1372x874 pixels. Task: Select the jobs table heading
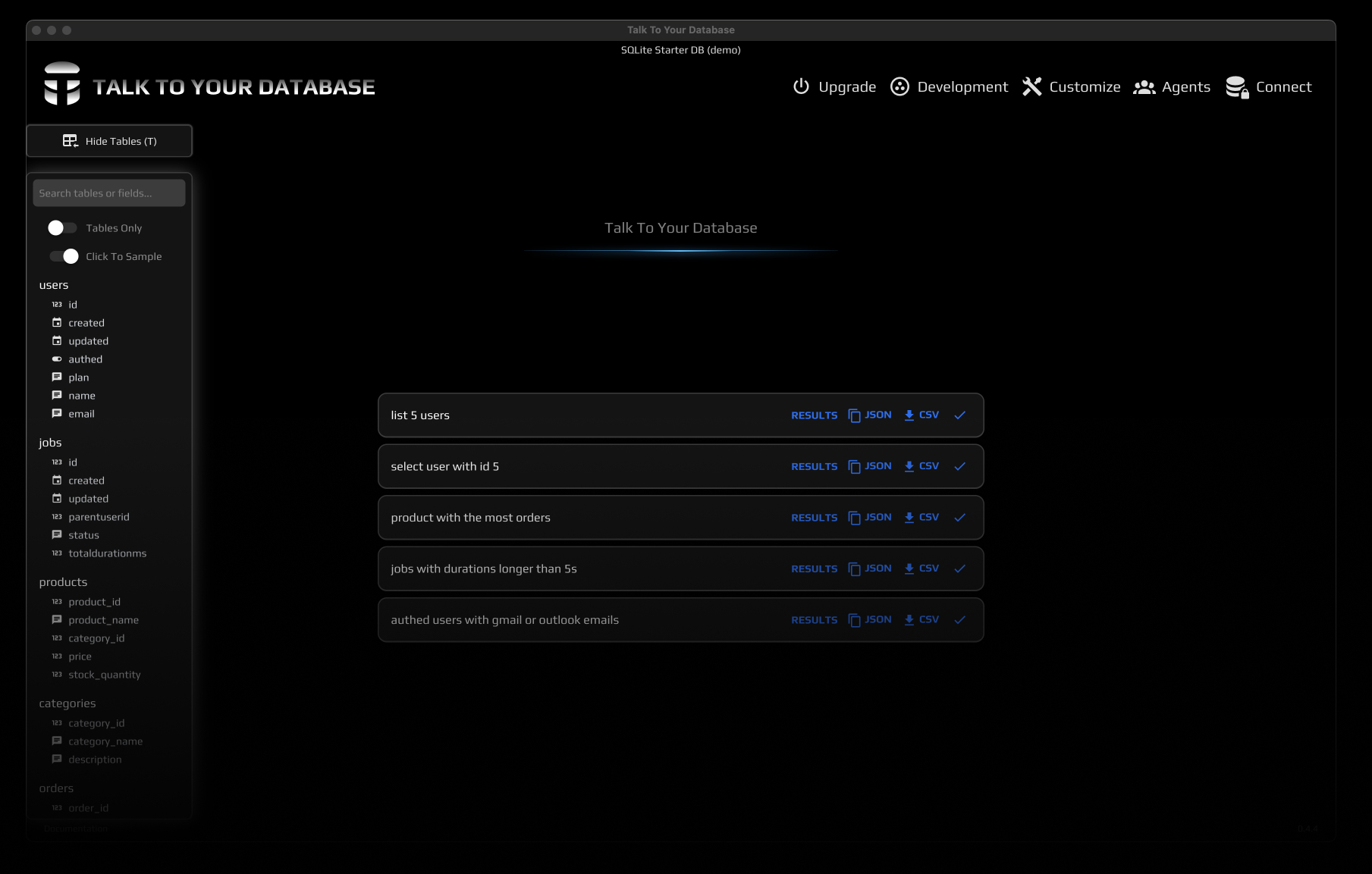(x=50, y=443)
